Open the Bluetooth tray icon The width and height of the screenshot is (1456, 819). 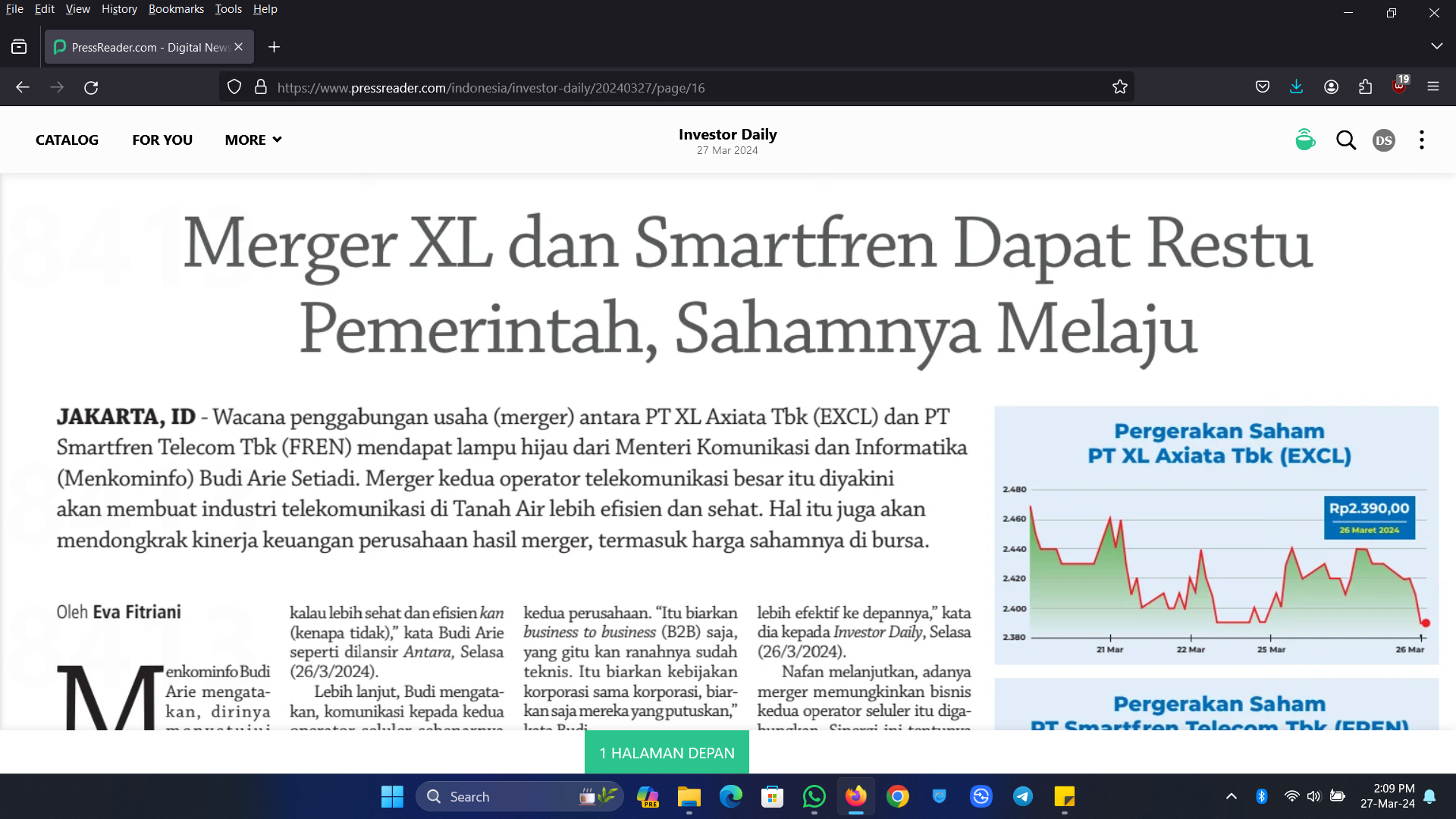pos(1262,796)
